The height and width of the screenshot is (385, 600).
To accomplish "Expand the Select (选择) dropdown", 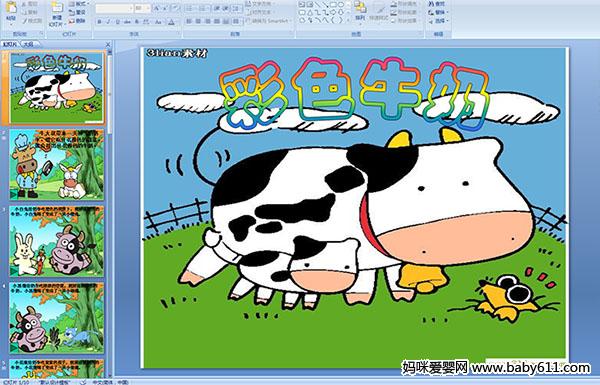I will click(x=439, y=21).
